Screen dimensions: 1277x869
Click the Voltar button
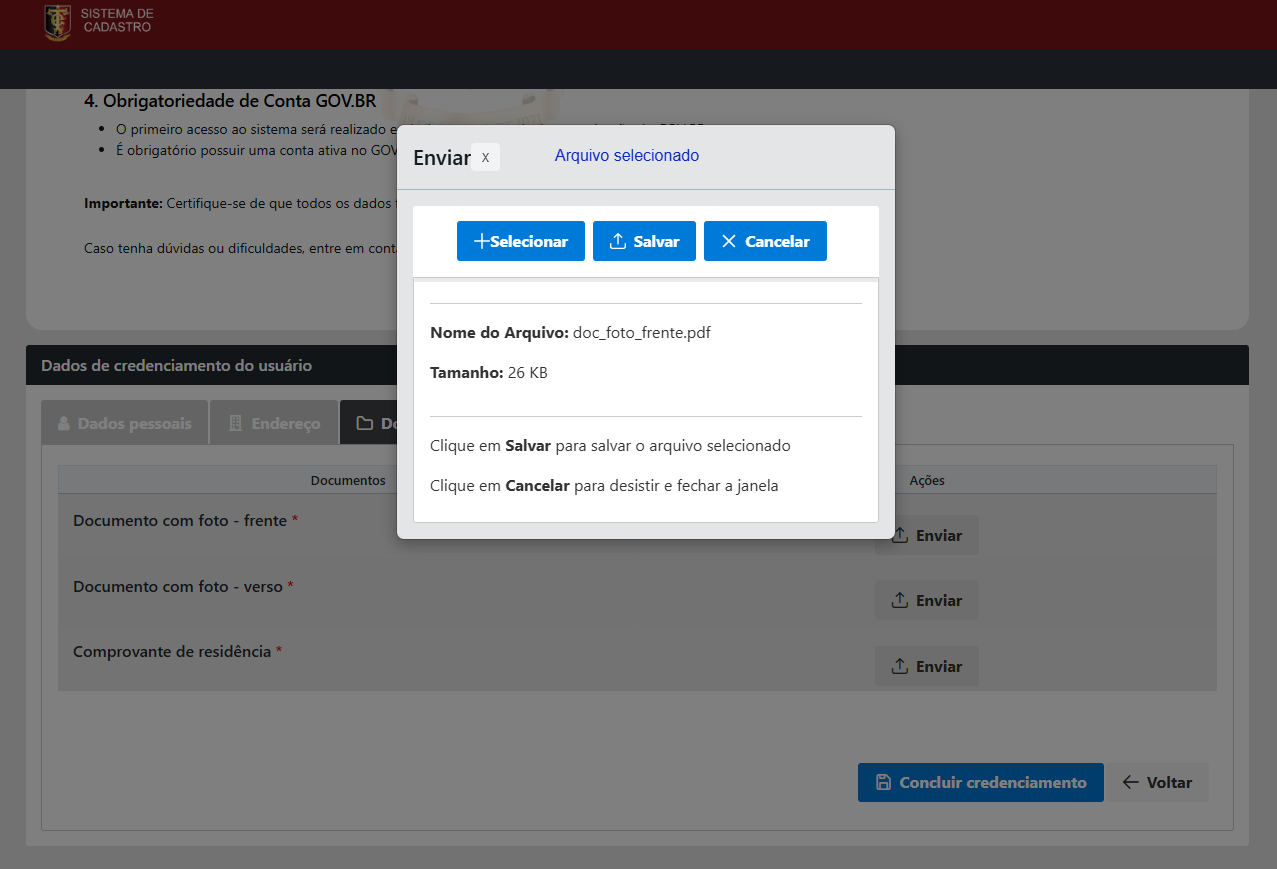1156,782
